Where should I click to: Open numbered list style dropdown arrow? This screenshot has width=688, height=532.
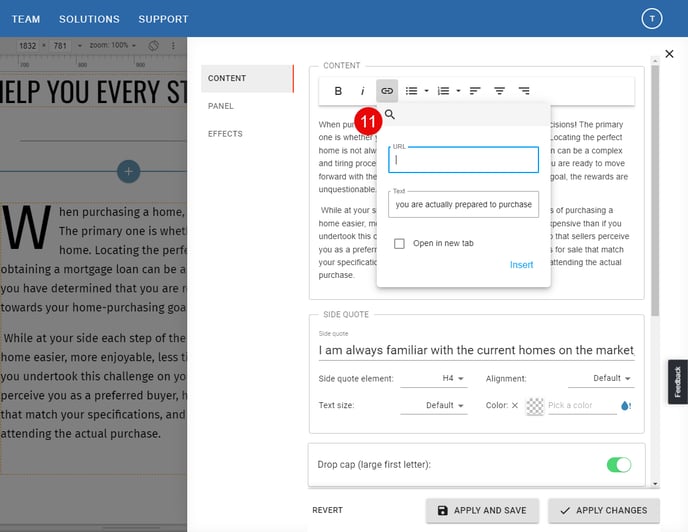coord(458,91)
